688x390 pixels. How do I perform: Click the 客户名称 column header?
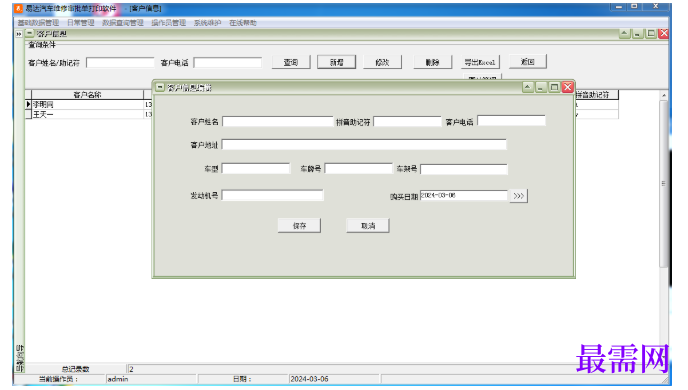point(87,94)
